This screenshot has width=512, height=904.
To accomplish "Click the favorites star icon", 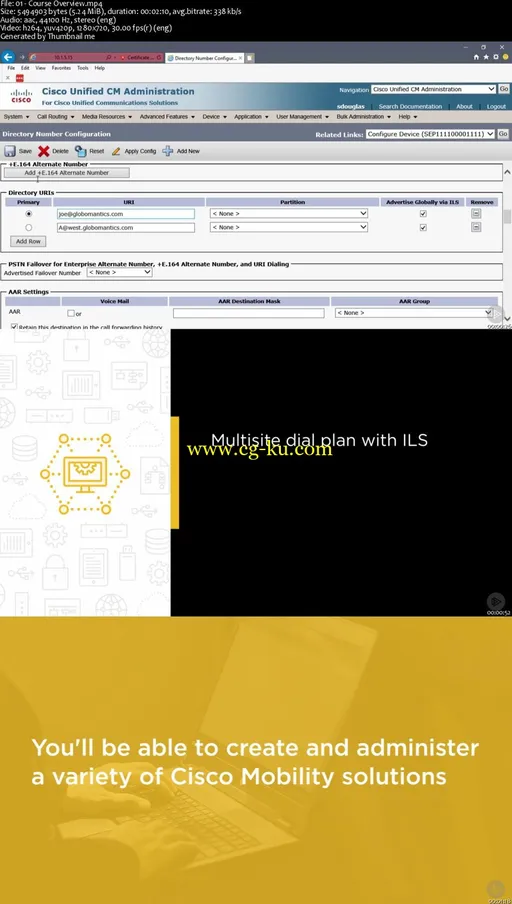I will click(486, 57).
